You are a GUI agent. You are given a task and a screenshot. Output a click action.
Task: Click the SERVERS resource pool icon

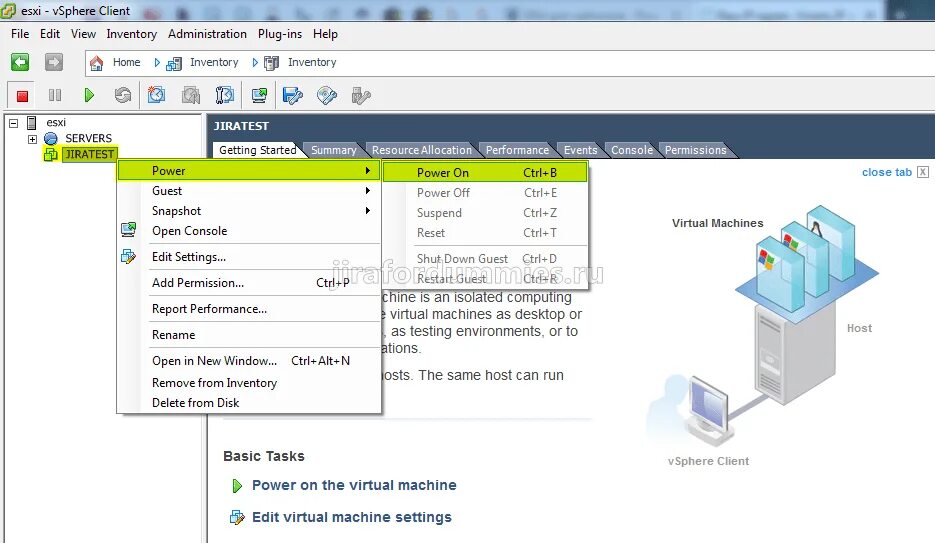(51, 138)
